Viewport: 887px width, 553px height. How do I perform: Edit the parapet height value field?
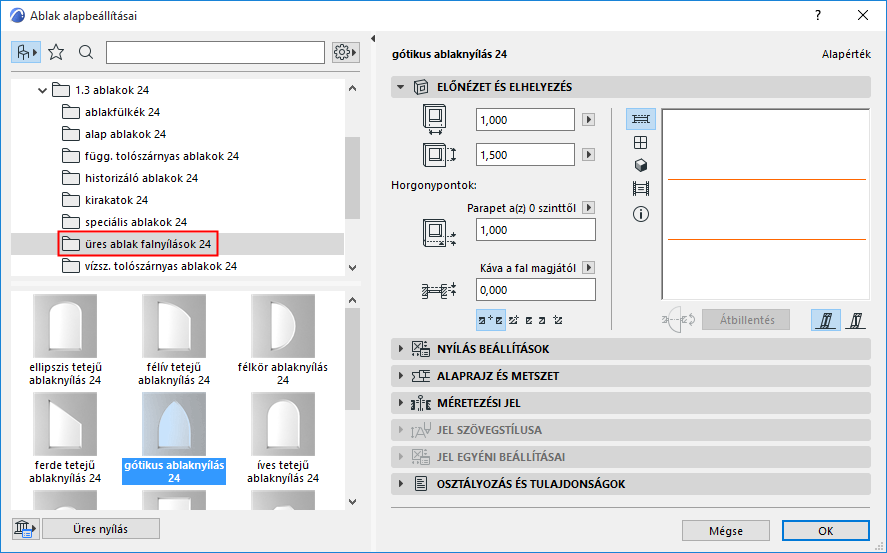(536, 230)
